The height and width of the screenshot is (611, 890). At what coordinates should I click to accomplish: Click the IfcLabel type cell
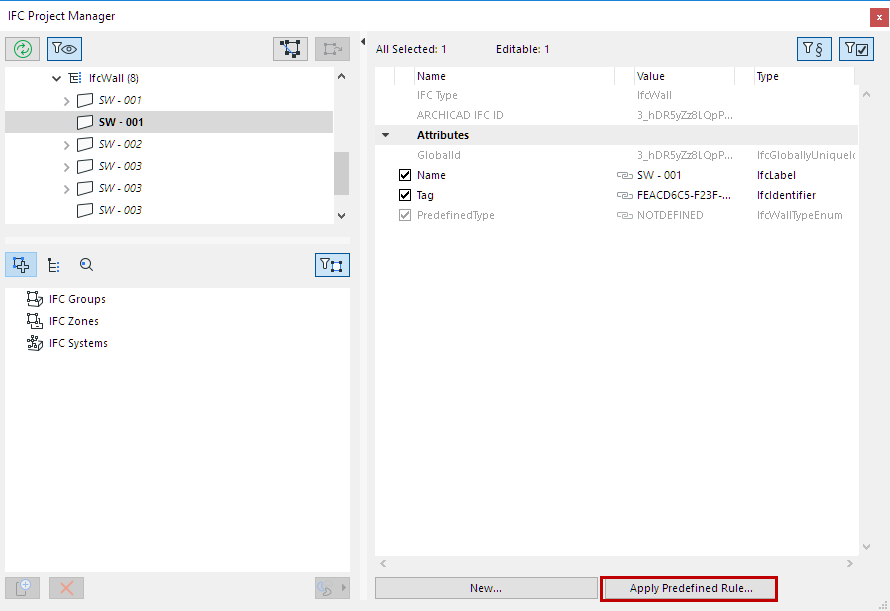click(x=776, y=175)
